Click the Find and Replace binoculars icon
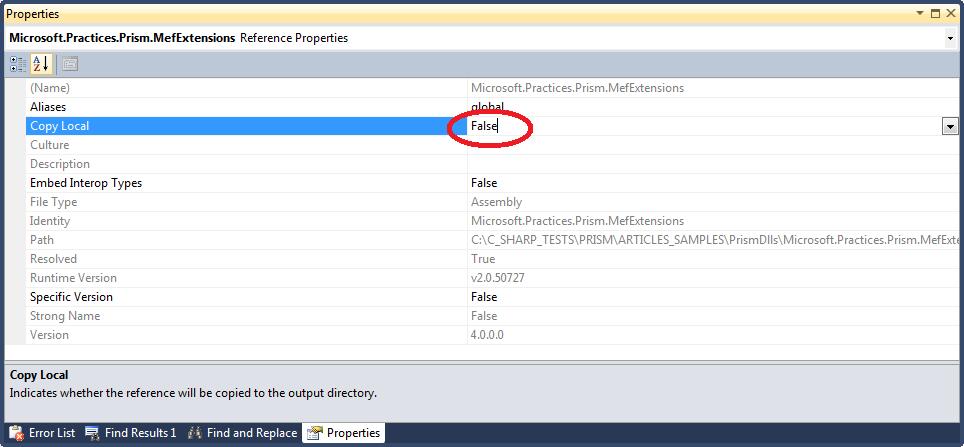 [195, 433]
